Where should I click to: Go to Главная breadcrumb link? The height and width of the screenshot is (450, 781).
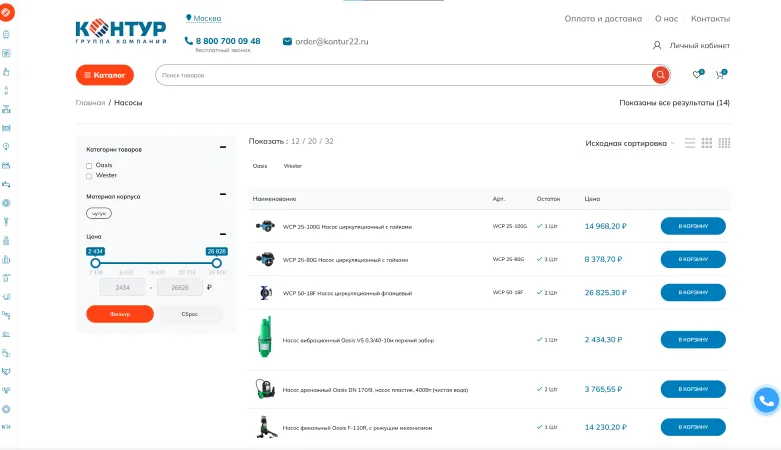tap(90, 103)
